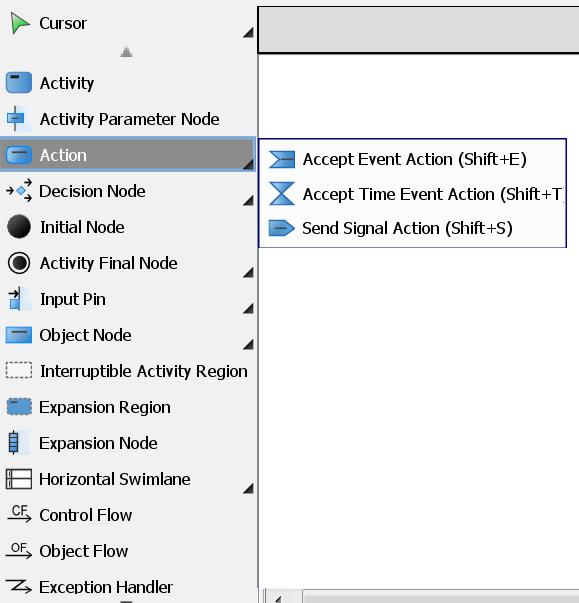The image size is (579, 603).
Task: Expand the Object Node options arrow
Action: tap(248, 344)
